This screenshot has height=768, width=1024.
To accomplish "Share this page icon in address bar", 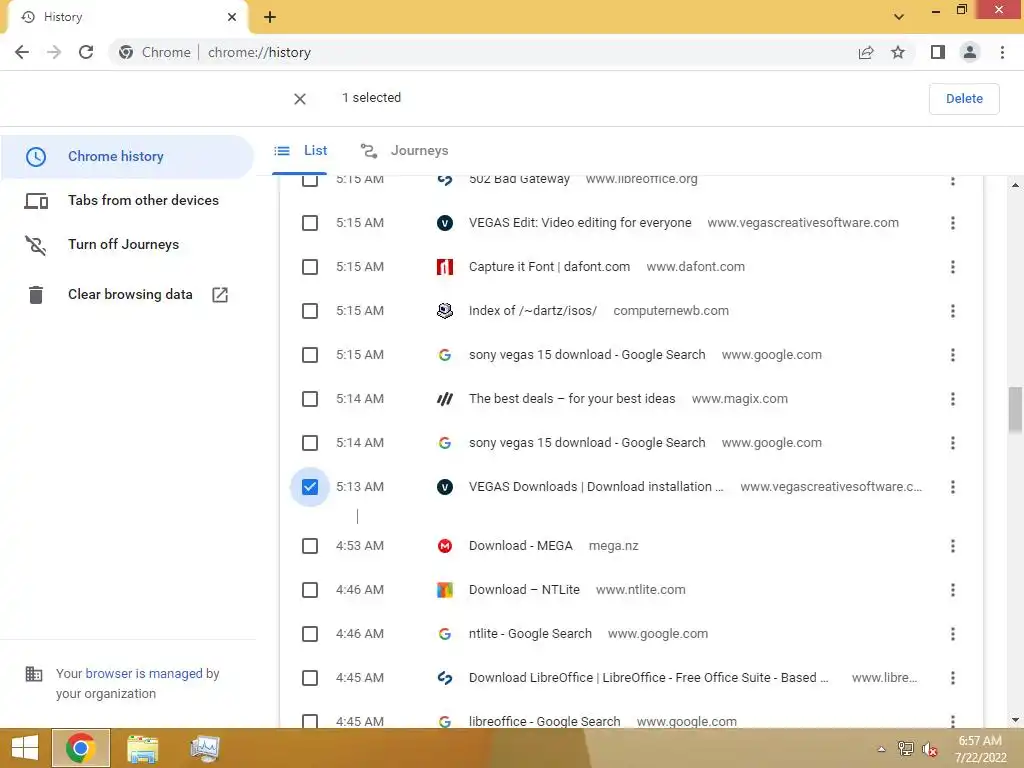I will tap(866, 52).
